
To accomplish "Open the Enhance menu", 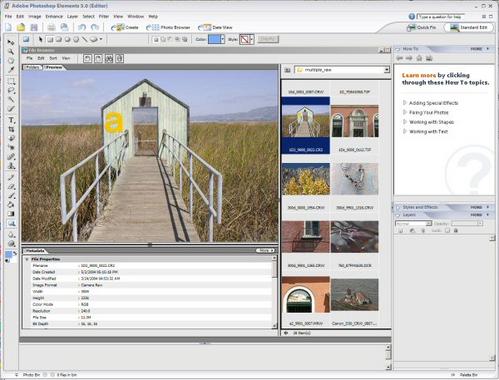I will pyautogui.click(x=54, y=16).
